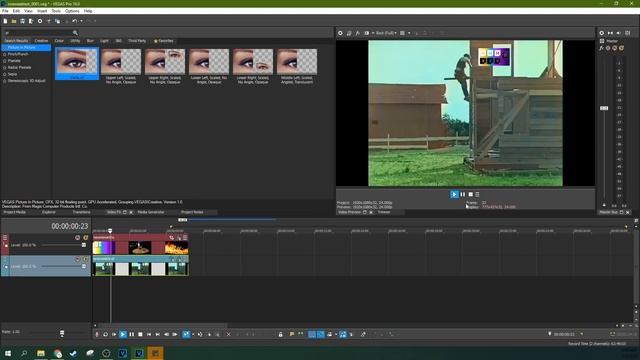
Task: Open the Best (Full) preview quality dropdown
Action: click(x=386, y=33)
